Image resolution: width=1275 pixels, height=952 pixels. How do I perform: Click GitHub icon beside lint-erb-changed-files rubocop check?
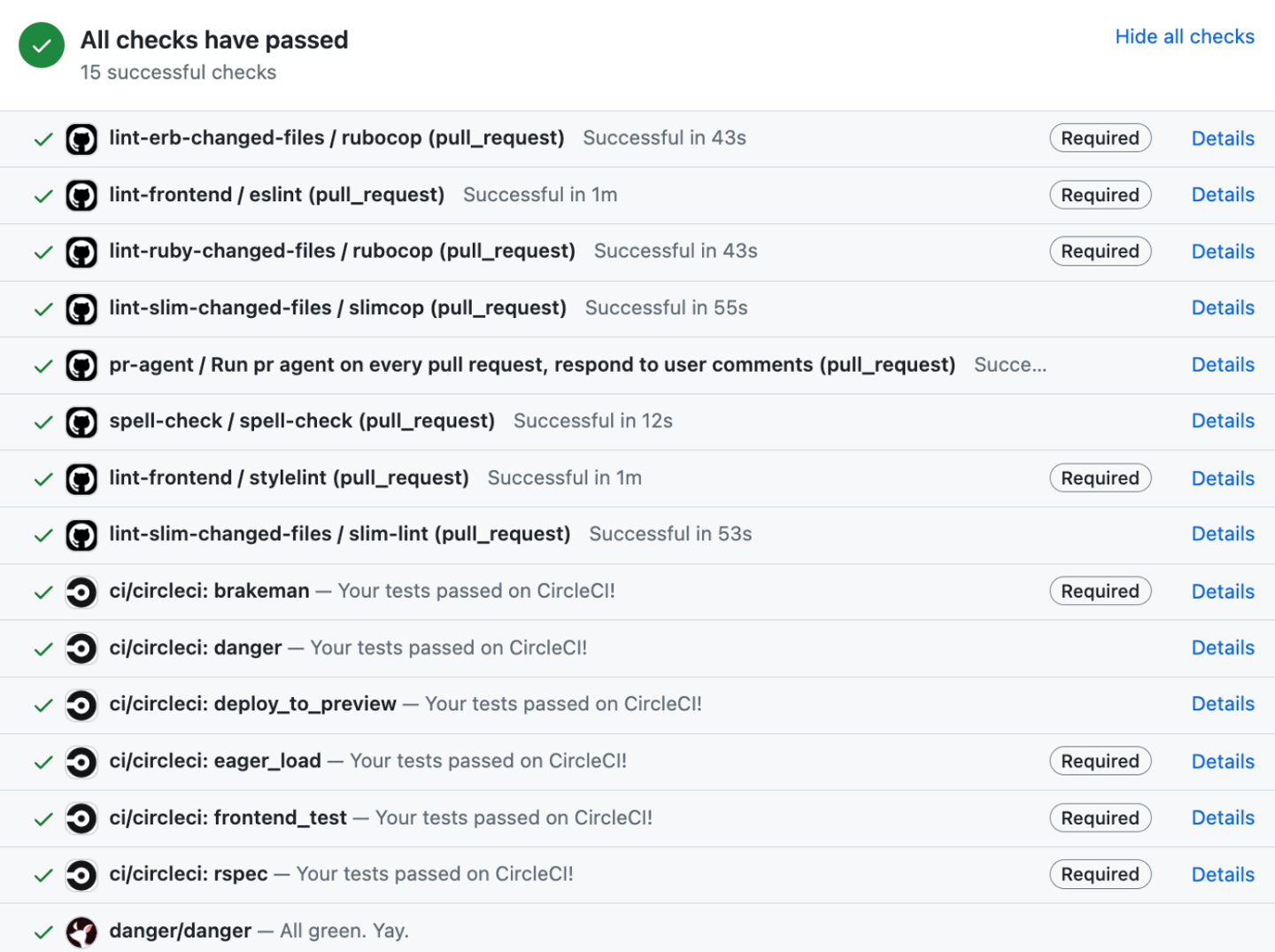[81, 139]
